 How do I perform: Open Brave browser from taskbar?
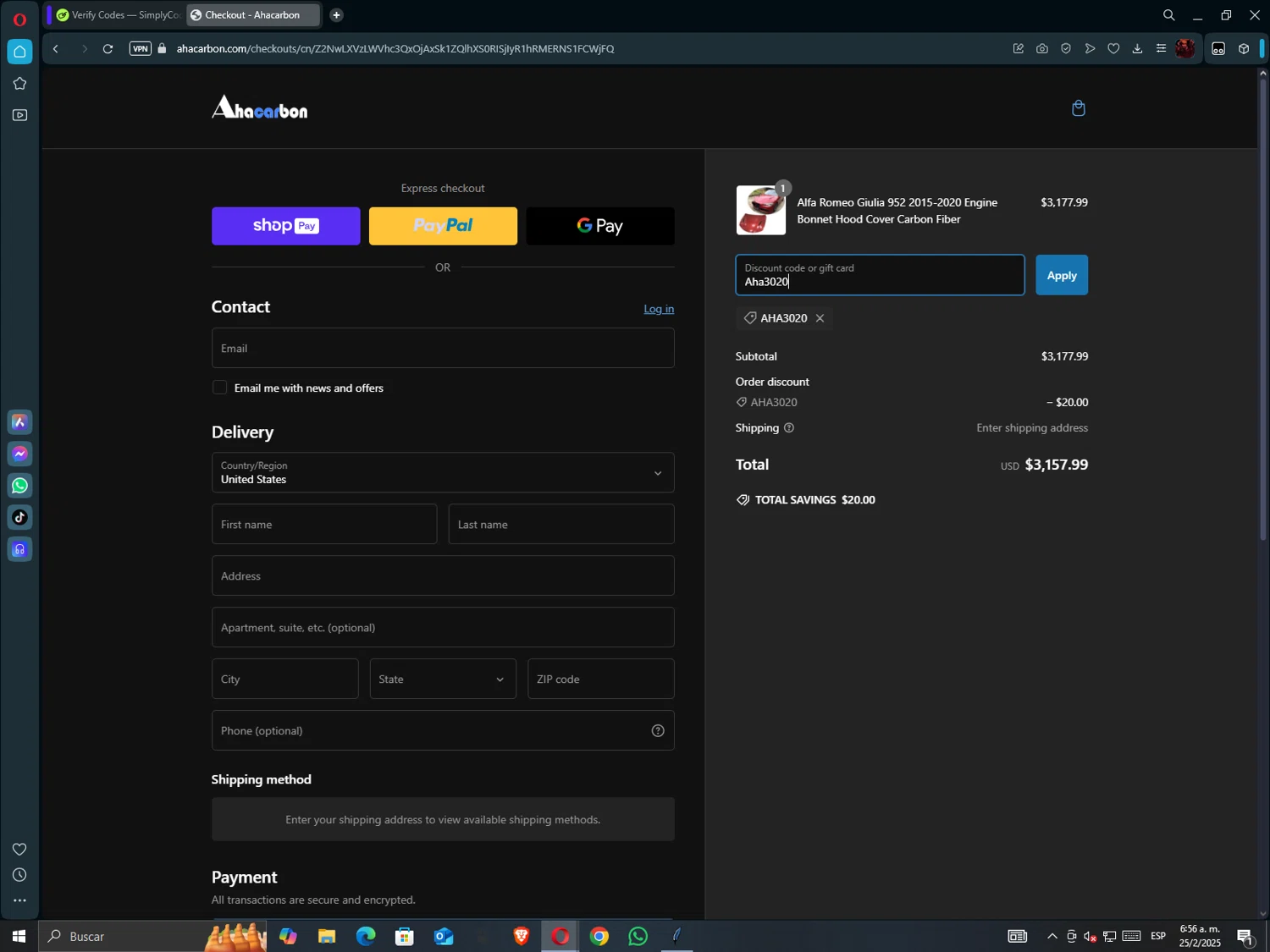pos(522,937)
